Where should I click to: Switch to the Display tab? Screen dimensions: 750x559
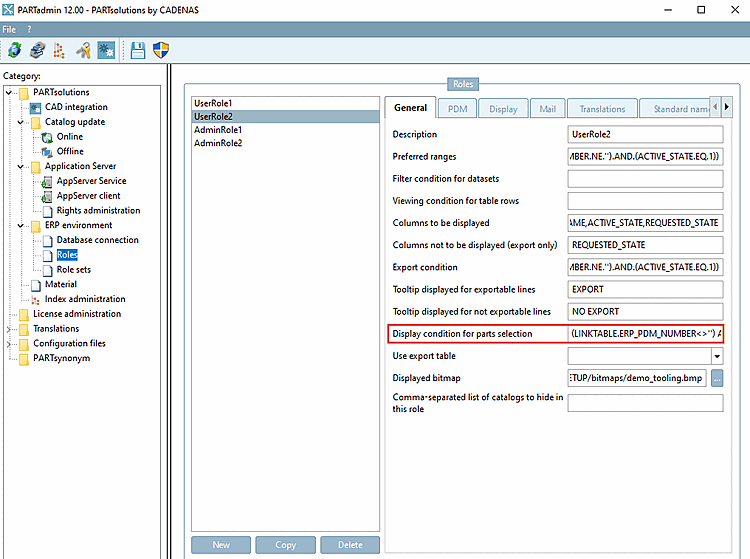point(503,109)
